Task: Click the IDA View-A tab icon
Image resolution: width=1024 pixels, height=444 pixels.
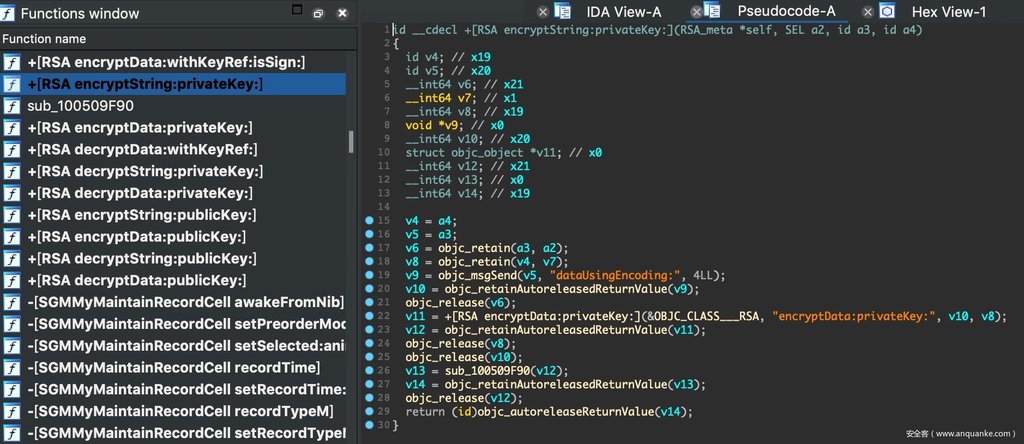Action: (563, 12)
